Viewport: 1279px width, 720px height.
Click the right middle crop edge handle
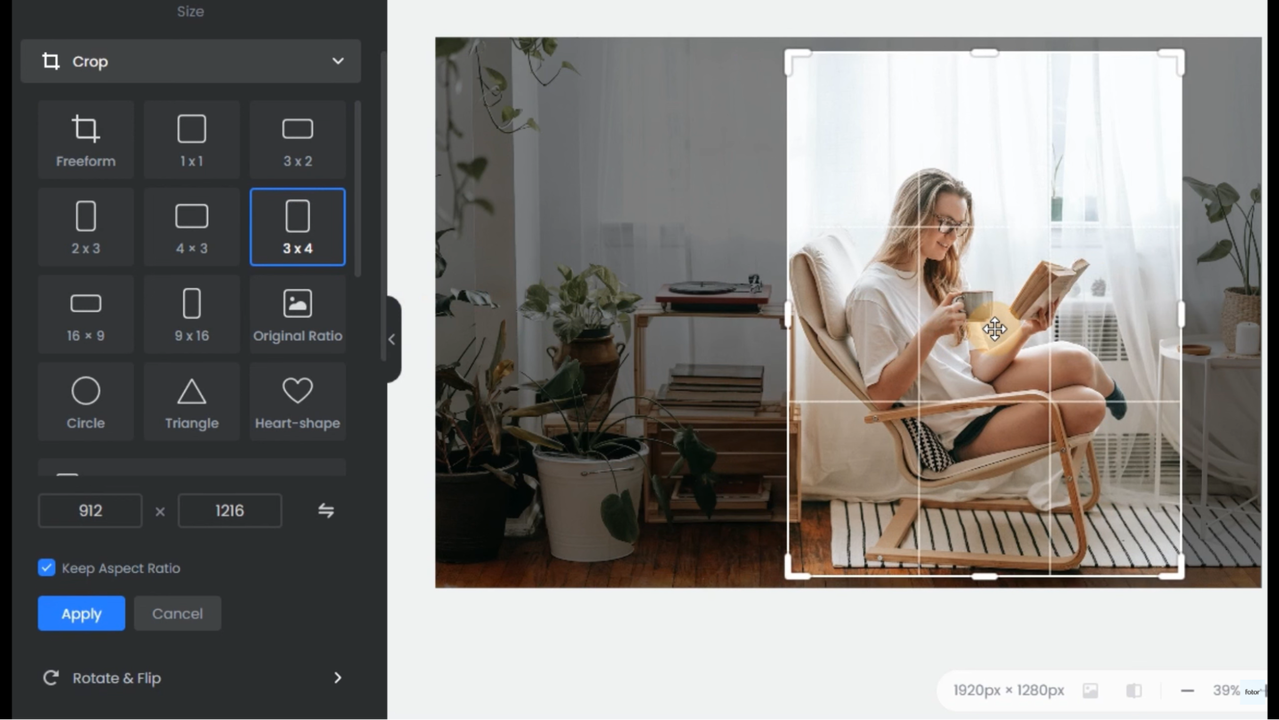[x=1181, y=314]
